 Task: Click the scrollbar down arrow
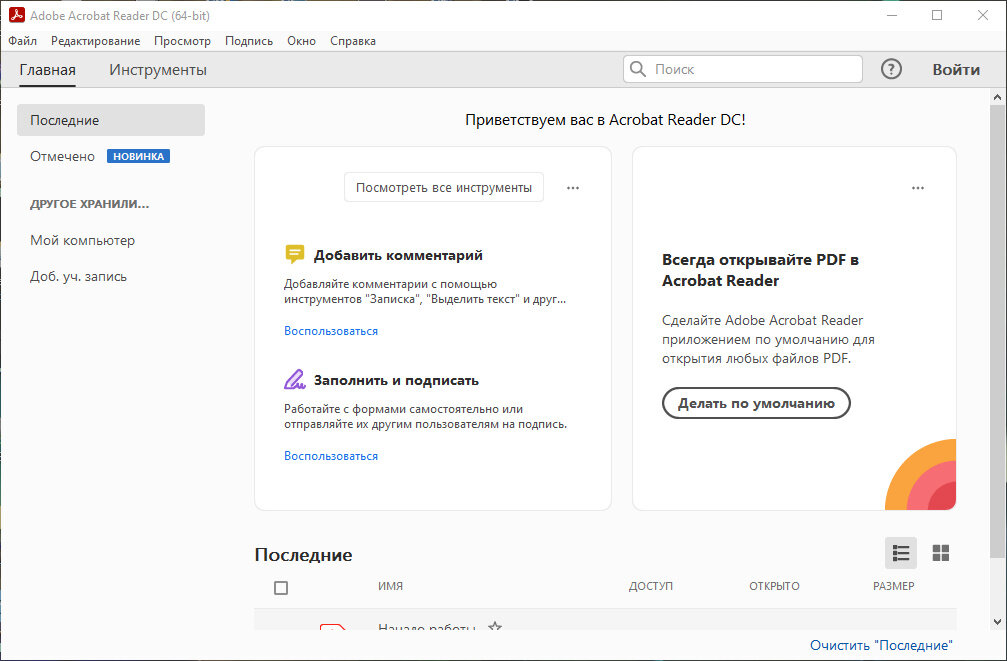(x=997, y=622)
